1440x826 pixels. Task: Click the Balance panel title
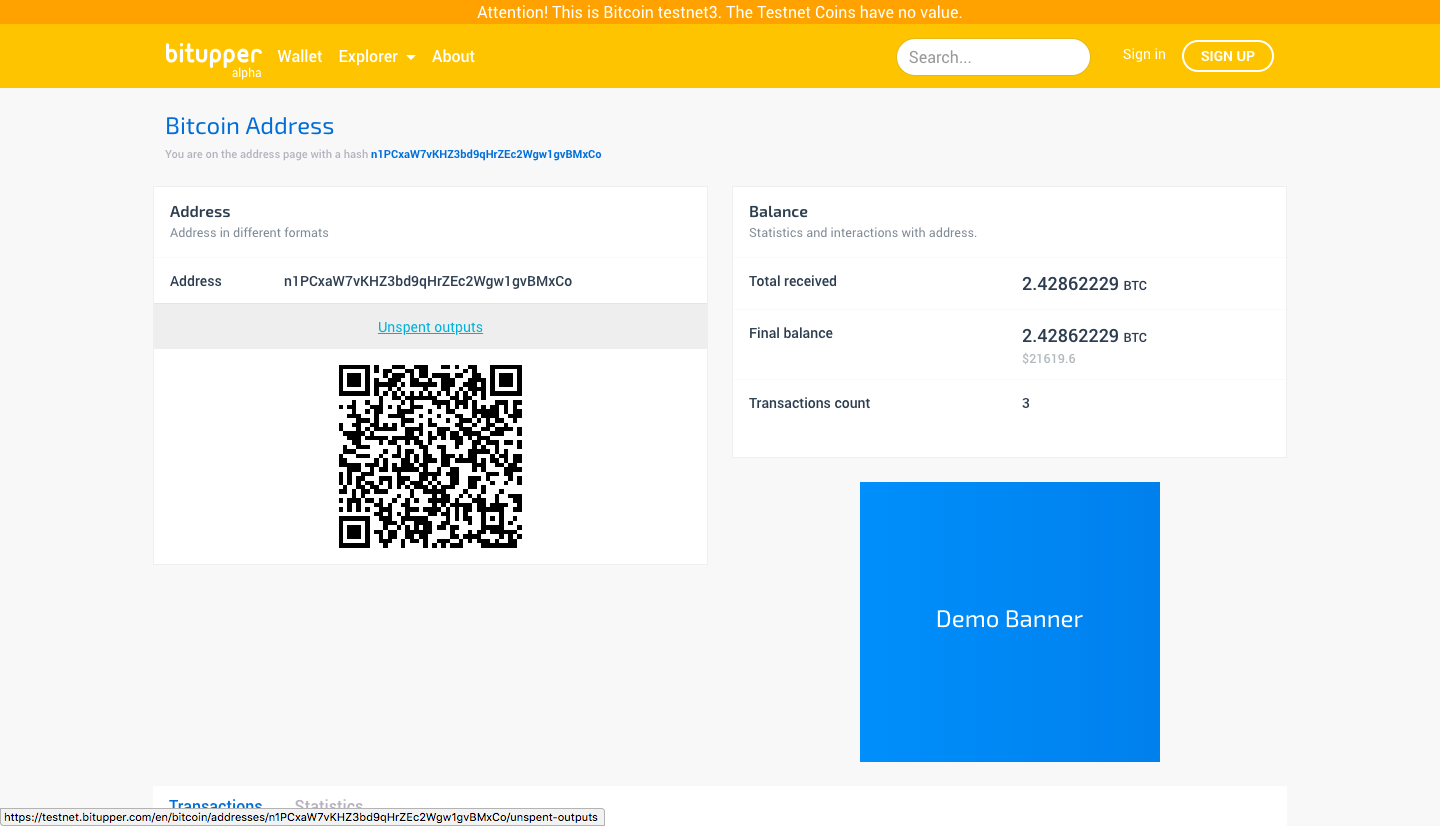[778, 212]
